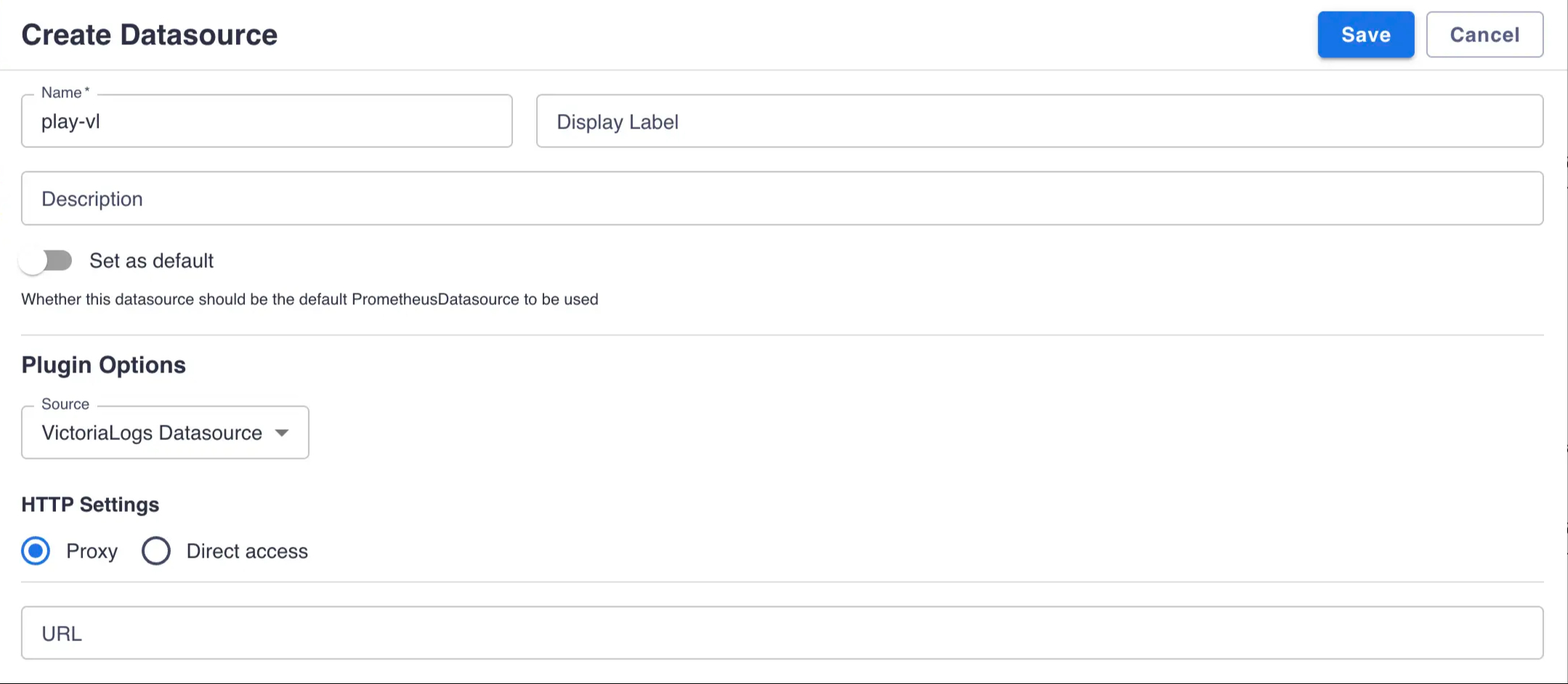Click the default datasource helper text

click(x=310, y=299)
